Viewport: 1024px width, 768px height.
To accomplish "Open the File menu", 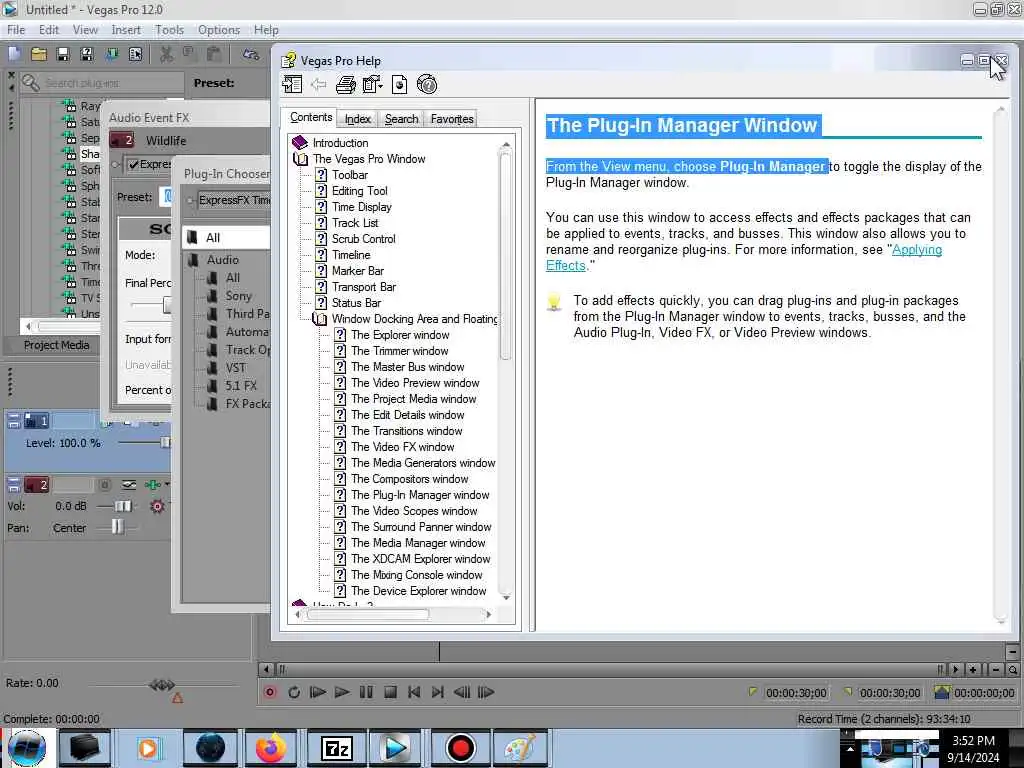I will coord(16,30).
